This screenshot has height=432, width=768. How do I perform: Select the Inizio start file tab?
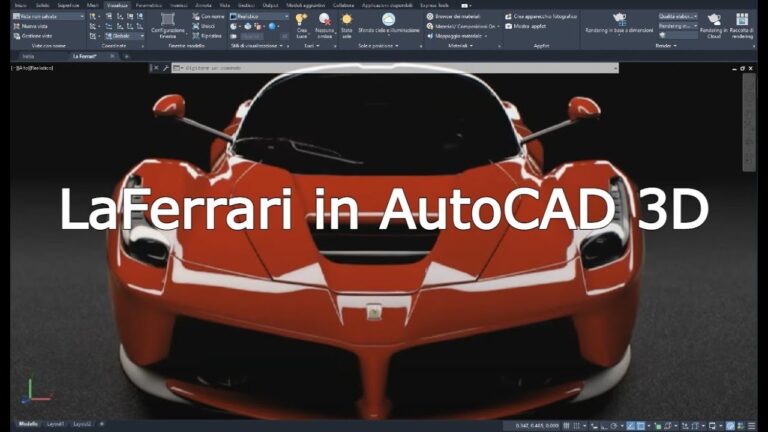(28, 56)
